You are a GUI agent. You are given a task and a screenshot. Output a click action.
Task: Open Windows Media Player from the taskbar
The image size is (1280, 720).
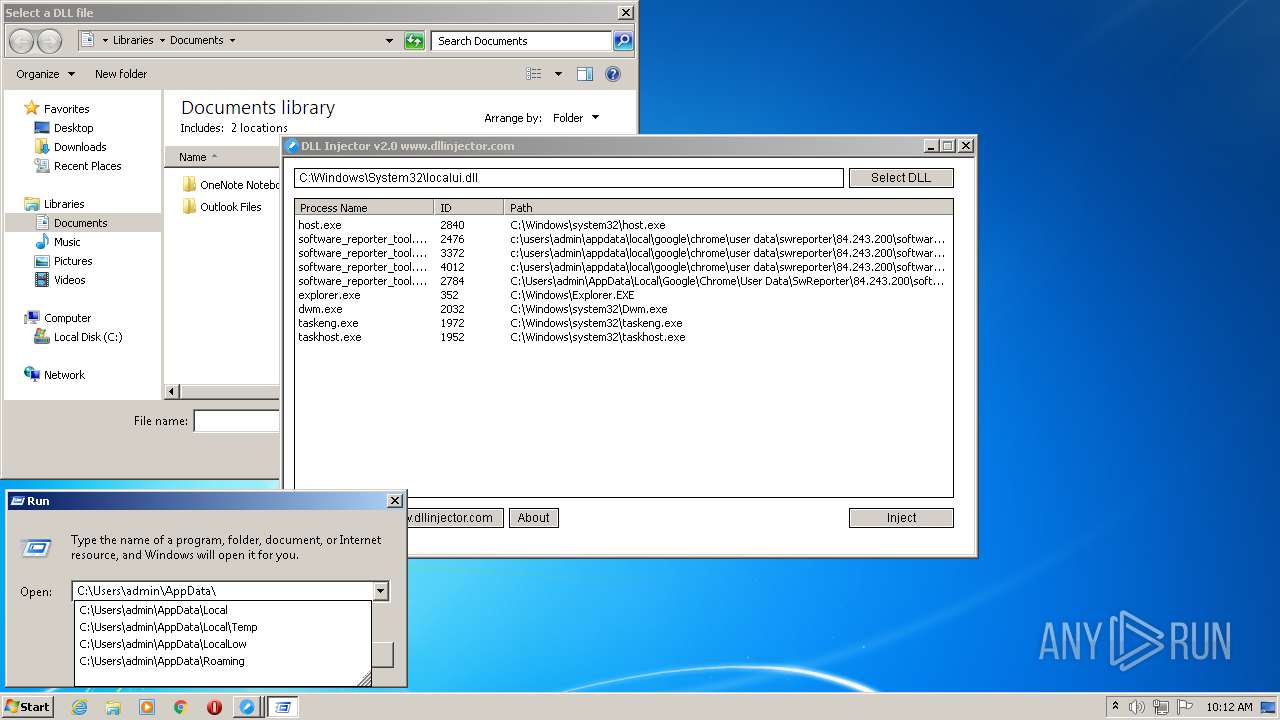tap(147, 707)
